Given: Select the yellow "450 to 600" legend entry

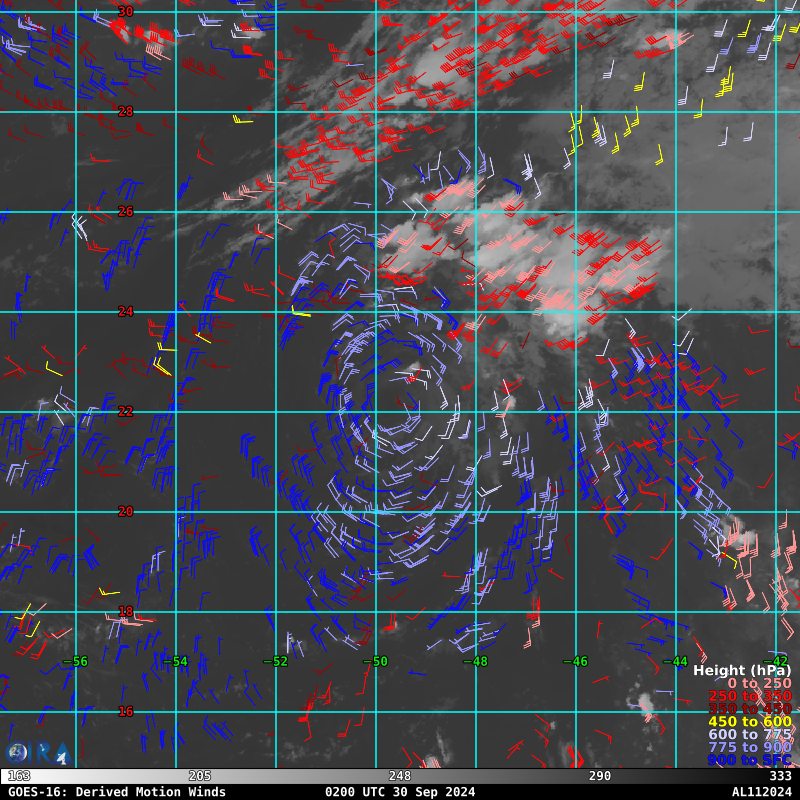Looking at the screenshot, I should [x=750, y=721].
